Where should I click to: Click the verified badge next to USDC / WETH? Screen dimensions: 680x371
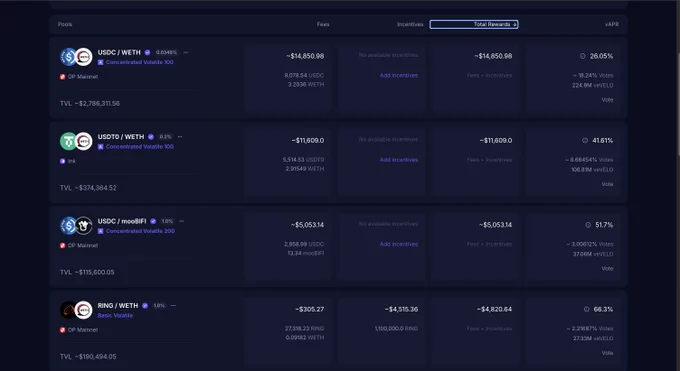[x=147, y=53]
